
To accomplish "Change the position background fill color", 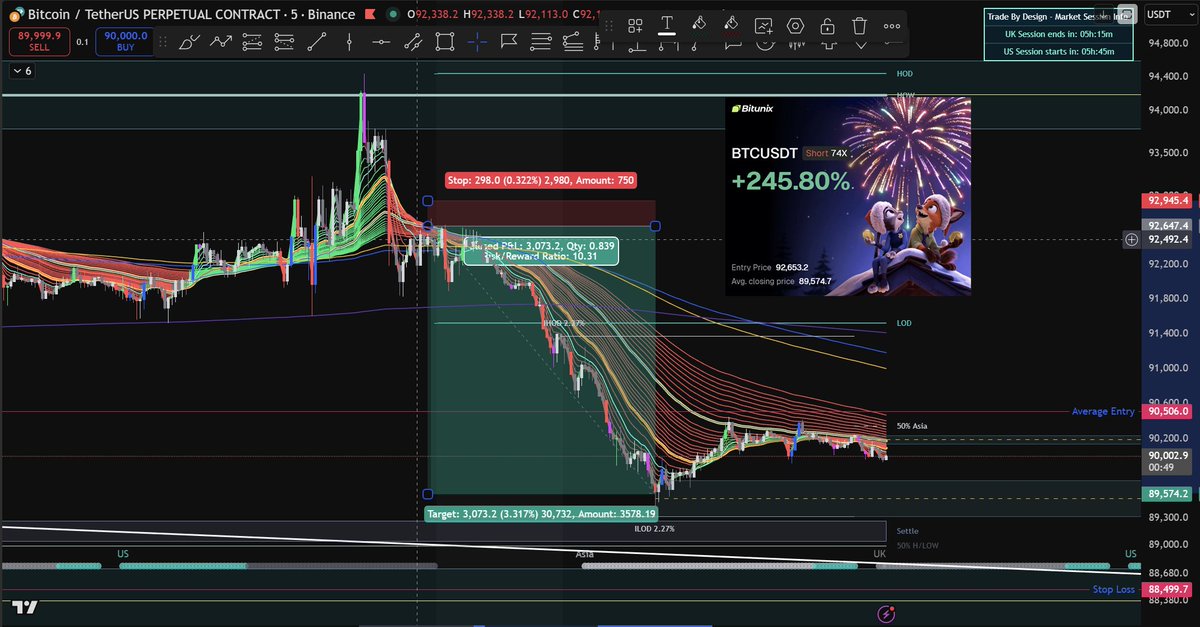I will 699,25.
